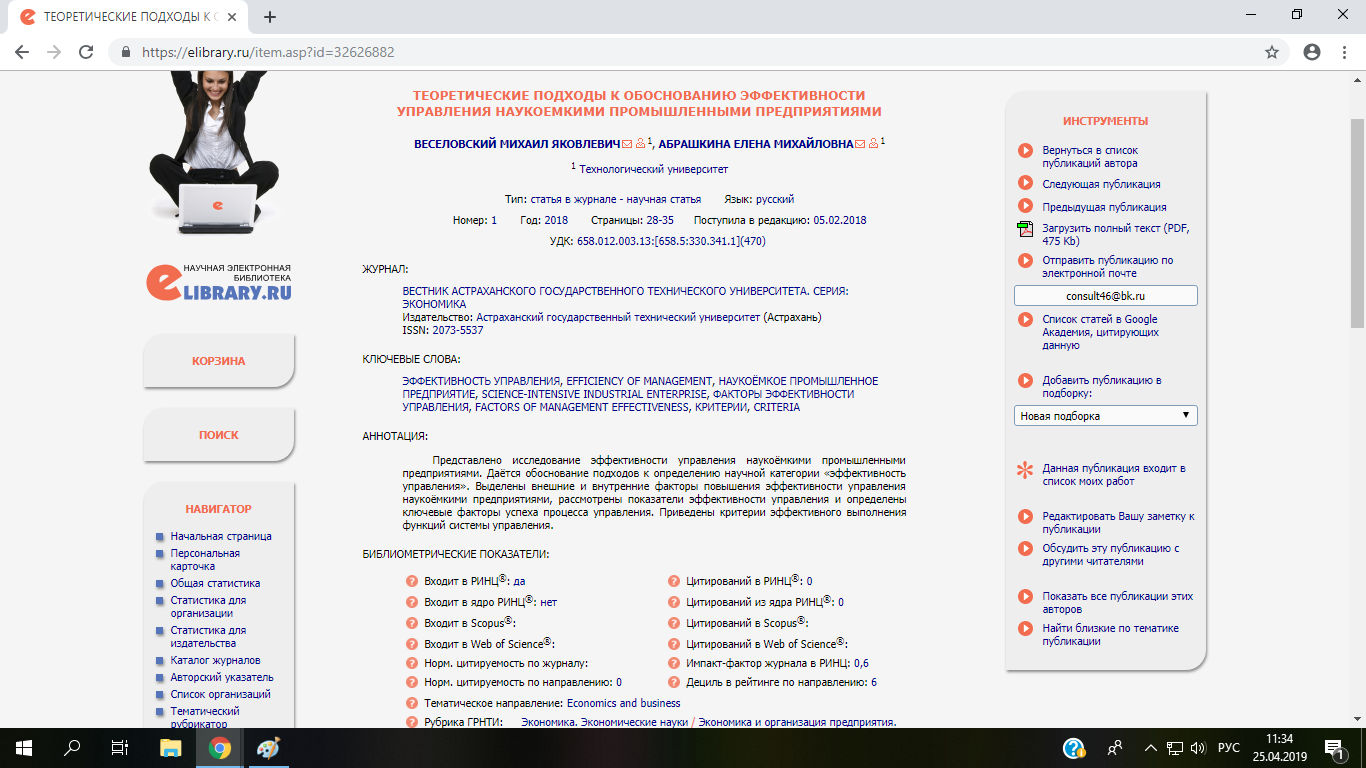
Task: Click Загрузить полный текст PDF link
Action: 1116,234
